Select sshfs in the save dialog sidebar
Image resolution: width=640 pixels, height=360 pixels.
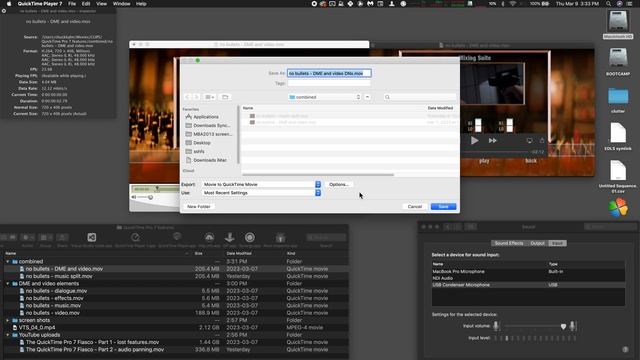(x=195, y=151)
